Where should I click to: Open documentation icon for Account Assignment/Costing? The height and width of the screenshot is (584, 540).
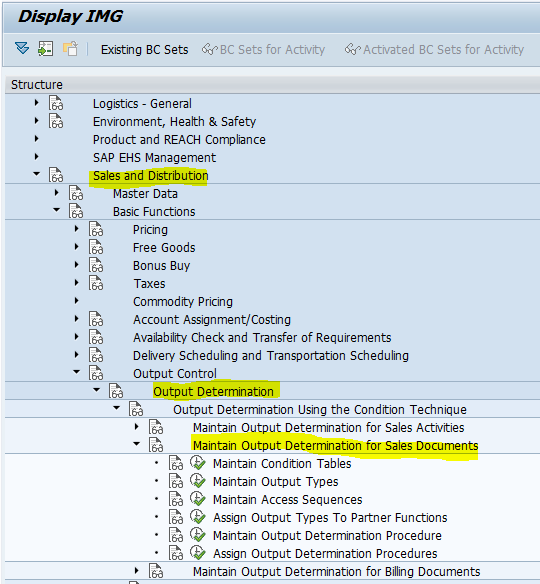click(96, 319)
